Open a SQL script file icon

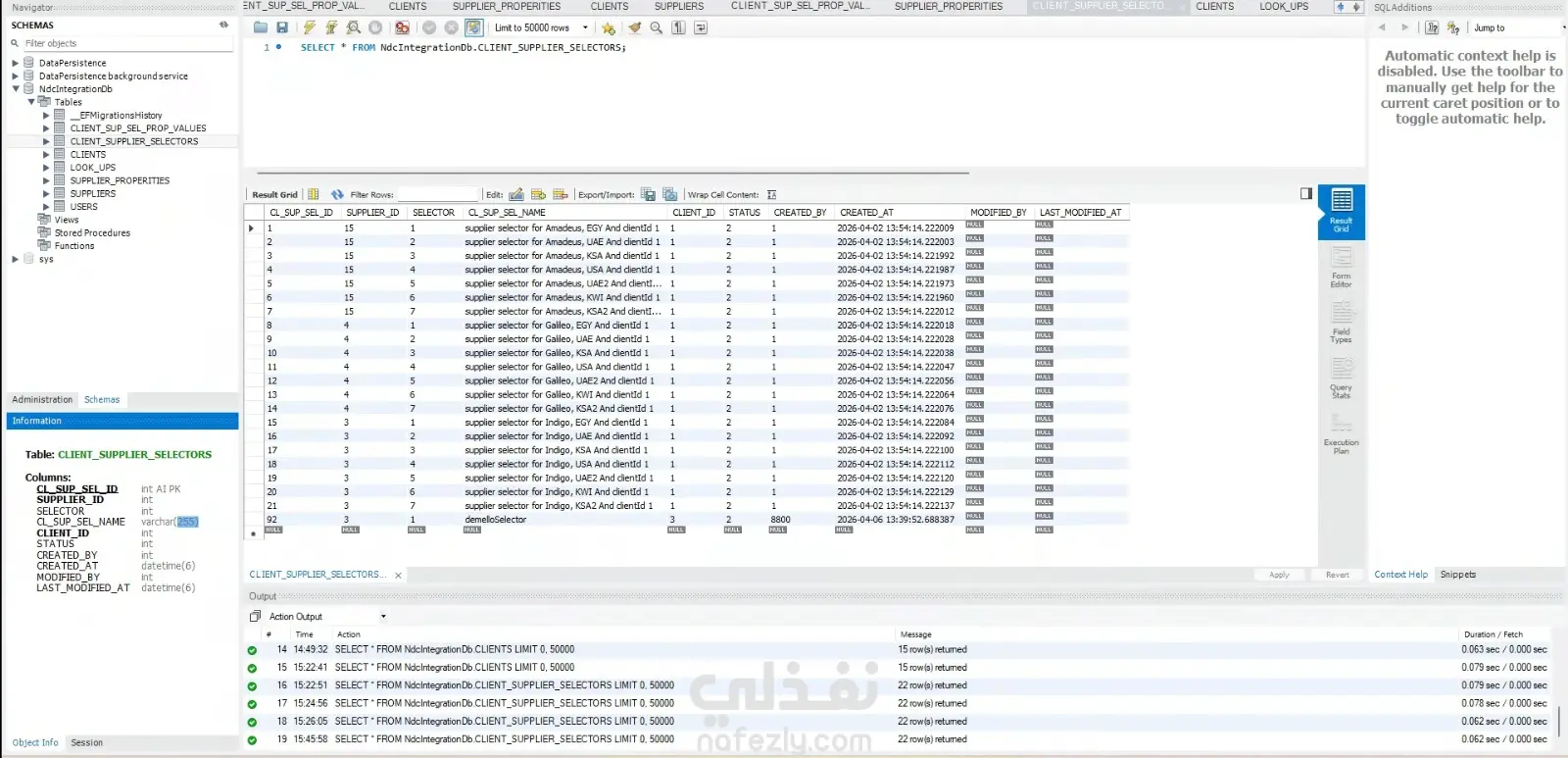pos(261,27)
